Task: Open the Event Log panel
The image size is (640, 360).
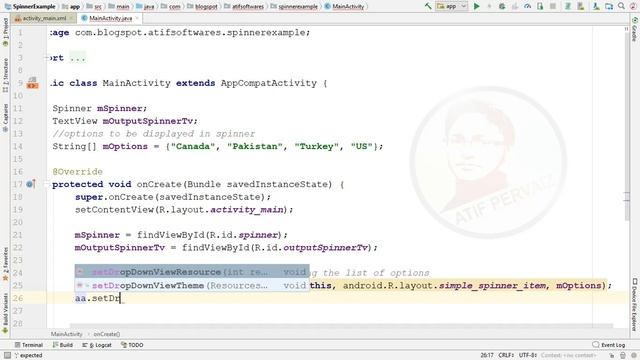Action: tap(609, 345)
